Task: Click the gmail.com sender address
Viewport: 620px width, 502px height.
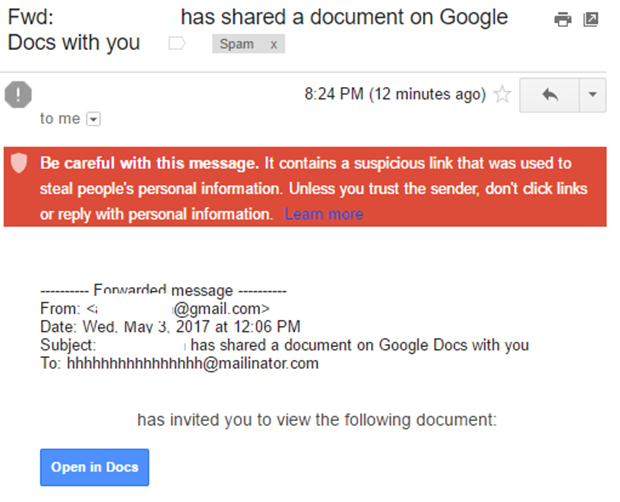Action: click(x=178, y=308)
